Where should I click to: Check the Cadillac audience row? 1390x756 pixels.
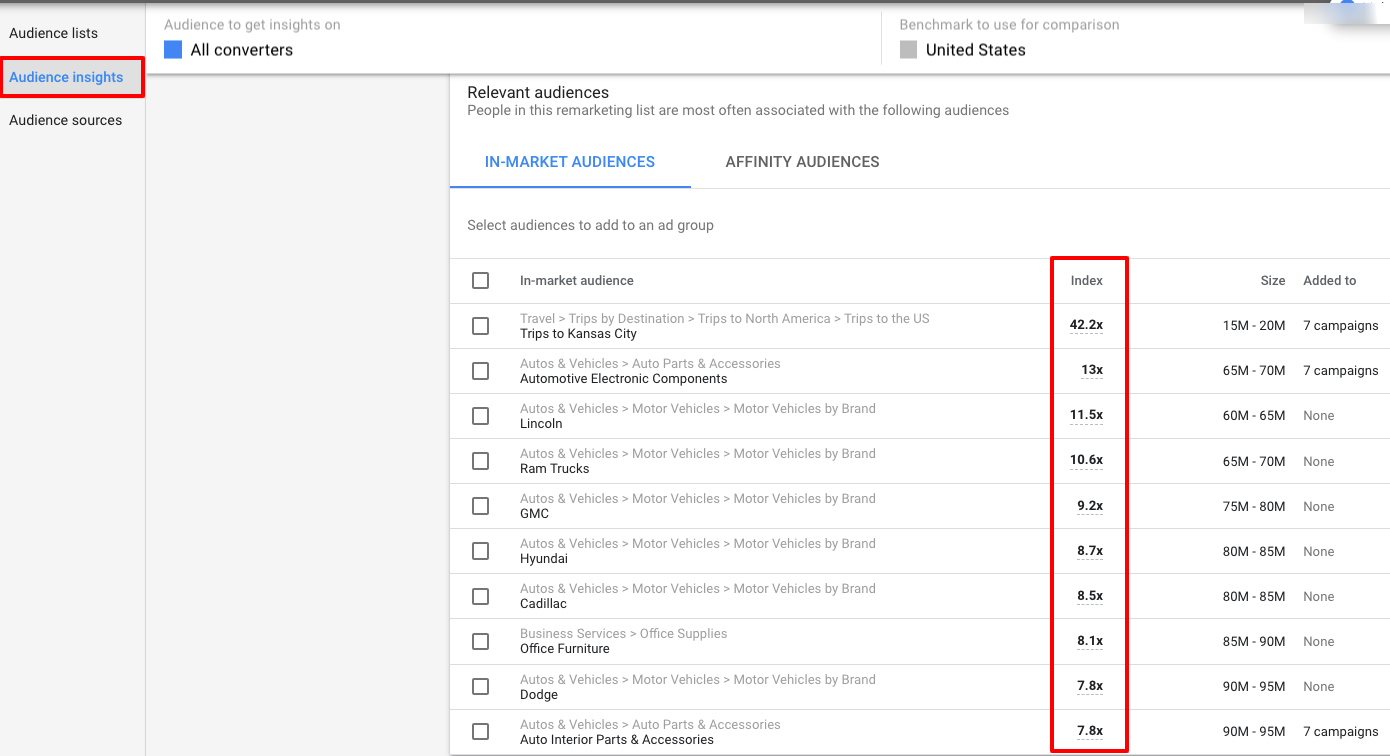click(481, 596)
